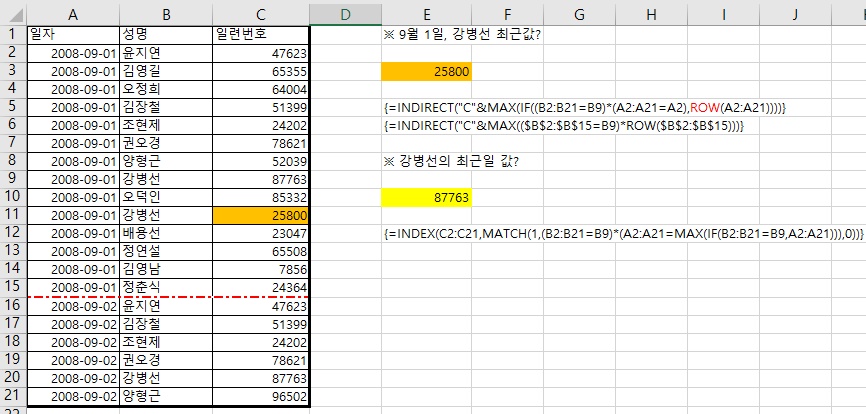This screenshot has height=414, width=866.
Task: Select row 1 header
Action: coord(13,35)
